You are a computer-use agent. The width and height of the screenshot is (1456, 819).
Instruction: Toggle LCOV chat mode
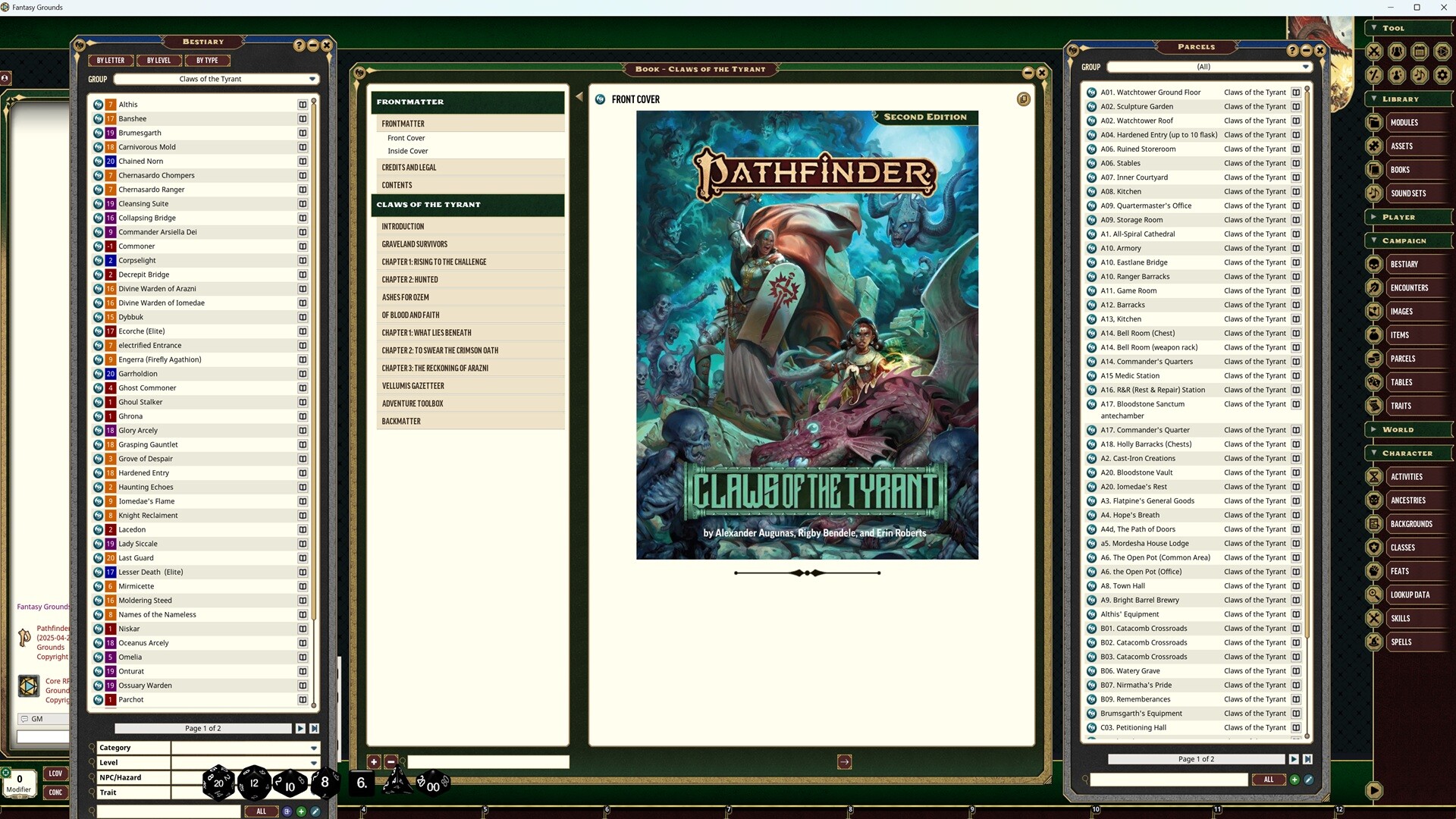[x=55, y=773]
